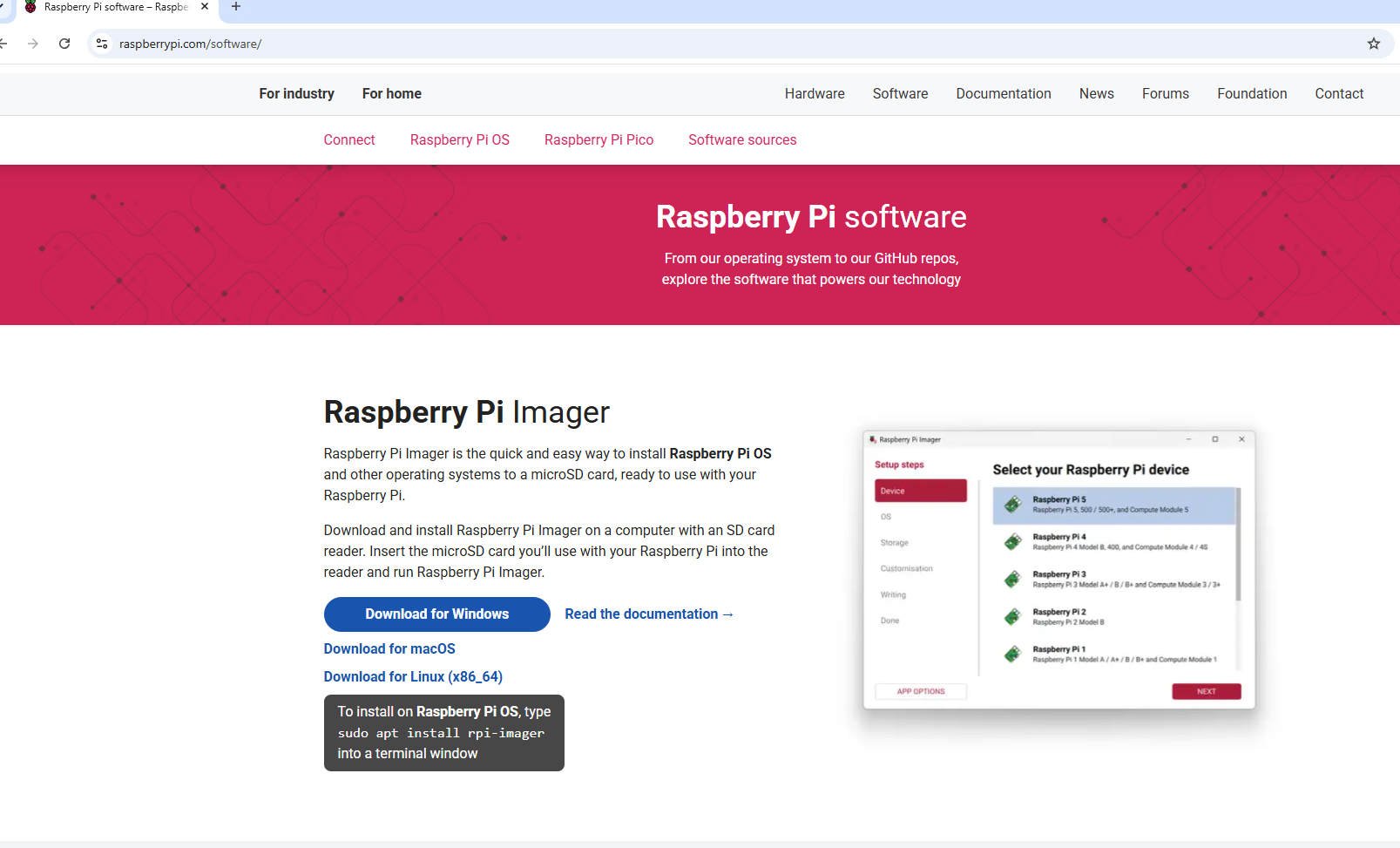Go to Raspberry Pi OS sub-navigation link
The width and height of the screenshot is (1400, 848).
pyautogui.click(x=460, y=139)
